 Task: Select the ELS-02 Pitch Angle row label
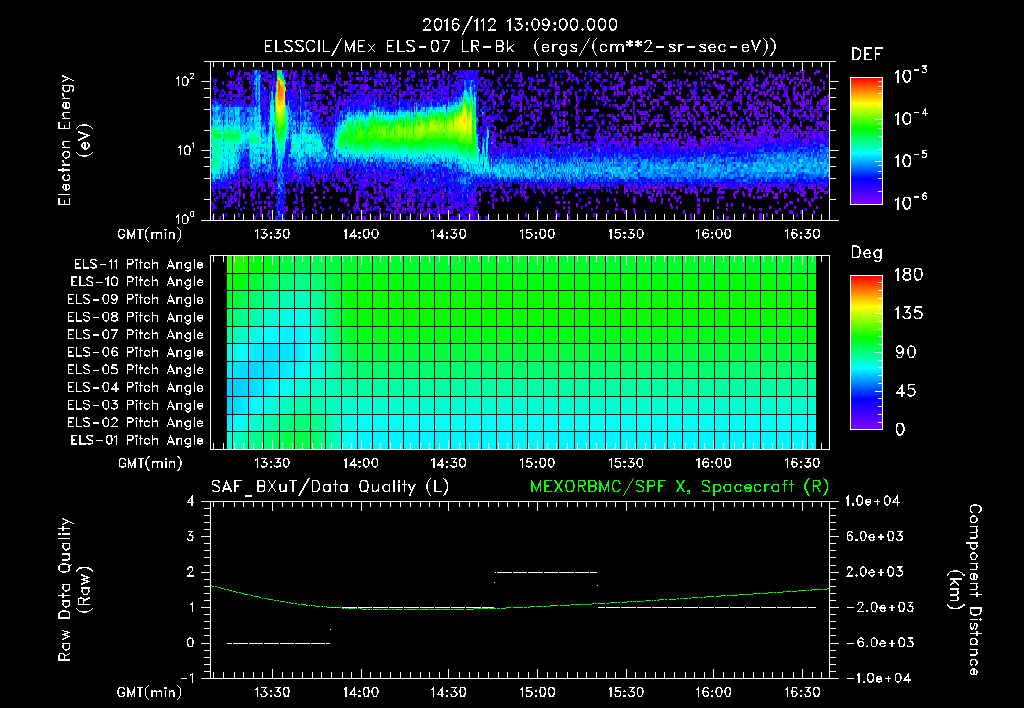pyautogui.click(x=136, y=423)
